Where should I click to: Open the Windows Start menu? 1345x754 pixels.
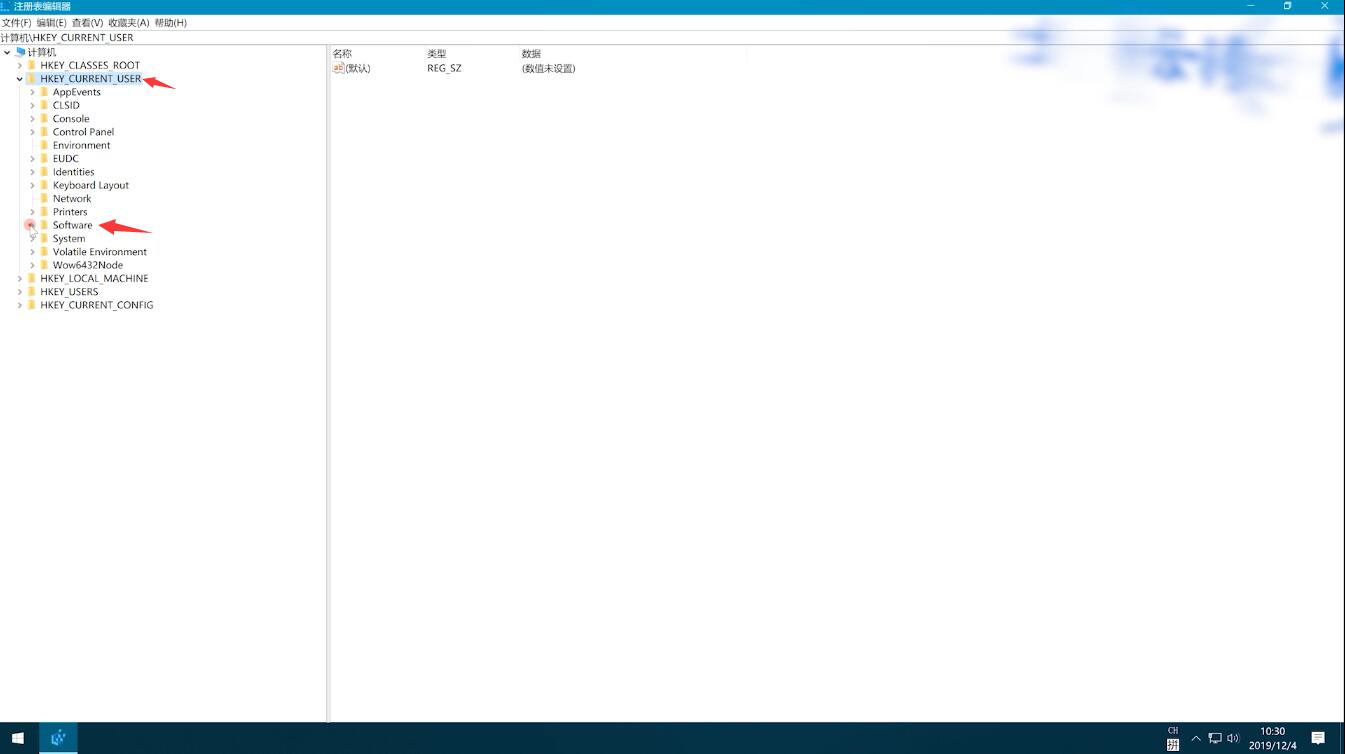pyautogui.click(x=18, y=738)
